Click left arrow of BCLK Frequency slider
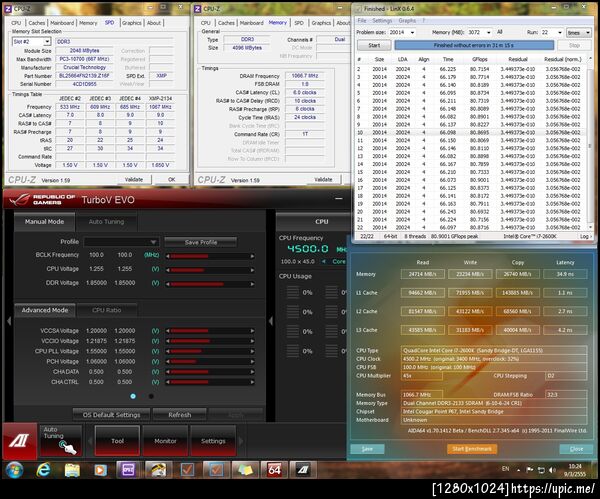This screenshot has width=600, height=499. [168, 256]
